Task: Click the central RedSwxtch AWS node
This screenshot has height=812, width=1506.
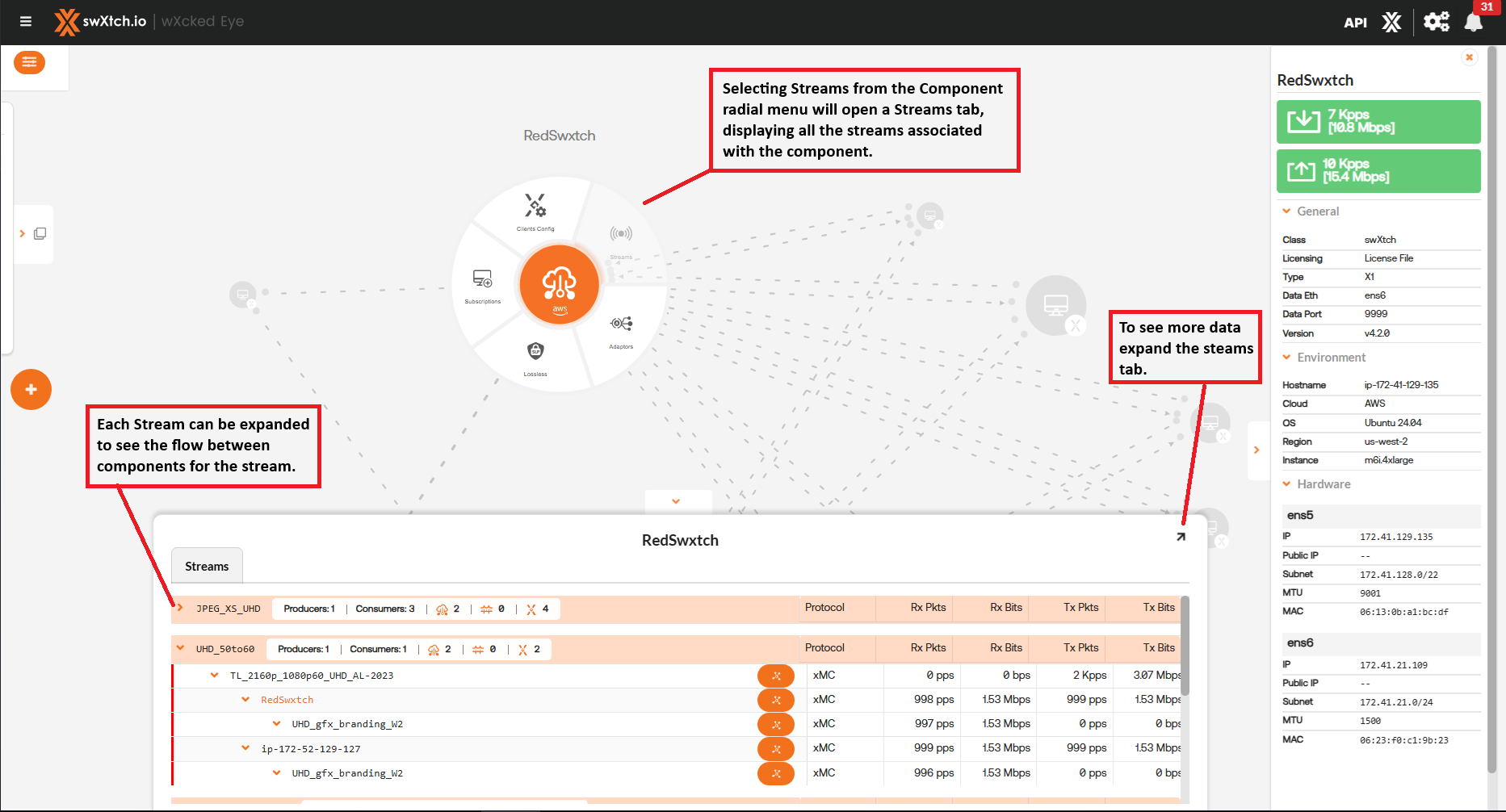Action: [x=560, y=285]
